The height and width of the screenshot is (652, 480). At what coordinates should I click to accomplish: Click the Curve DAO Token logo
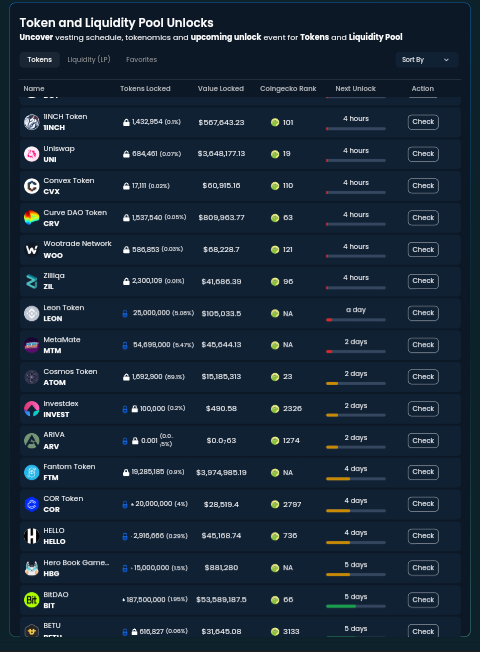click(x=32, y=218)
